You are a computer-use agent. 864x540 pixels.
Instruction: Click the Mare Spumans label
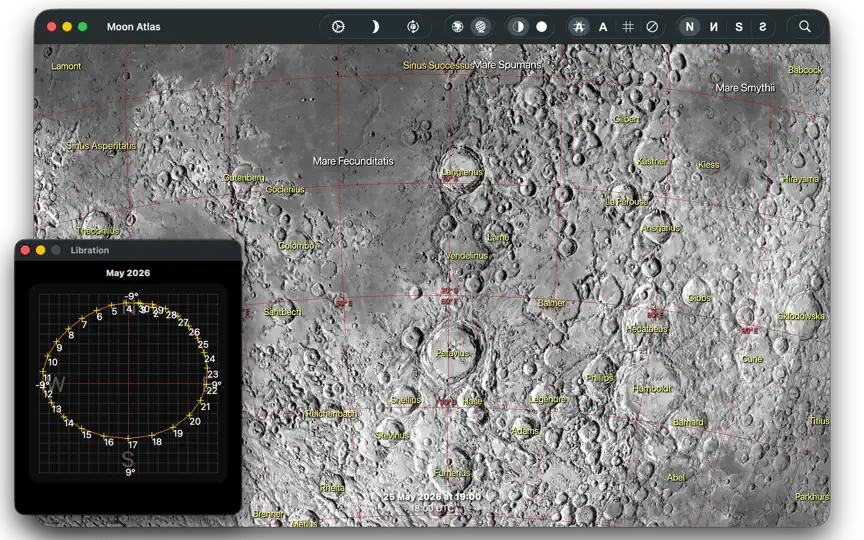(508, 65)
